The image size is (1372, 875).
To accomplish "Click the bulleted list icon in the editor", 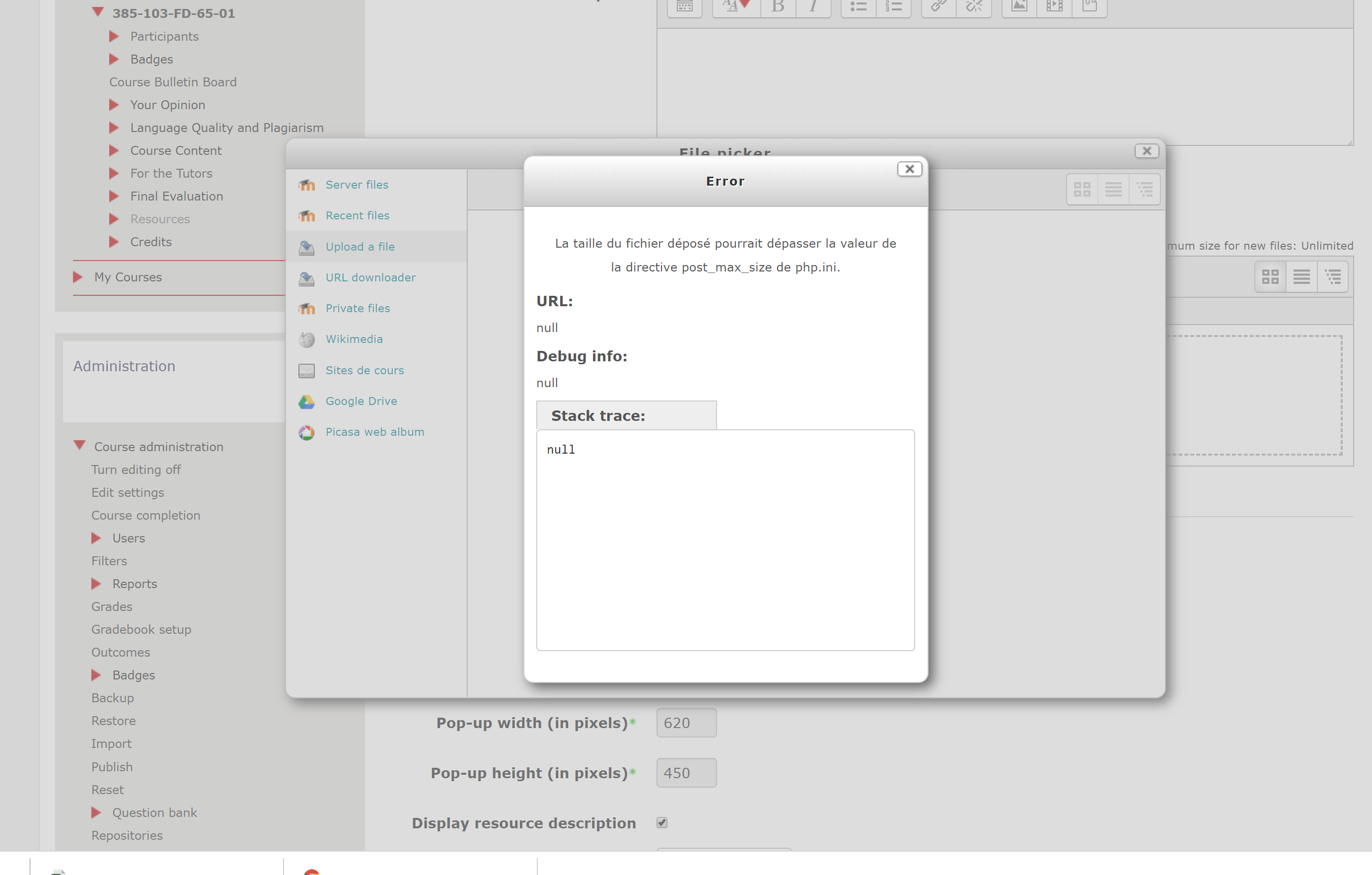I will (x=858, y=7).
